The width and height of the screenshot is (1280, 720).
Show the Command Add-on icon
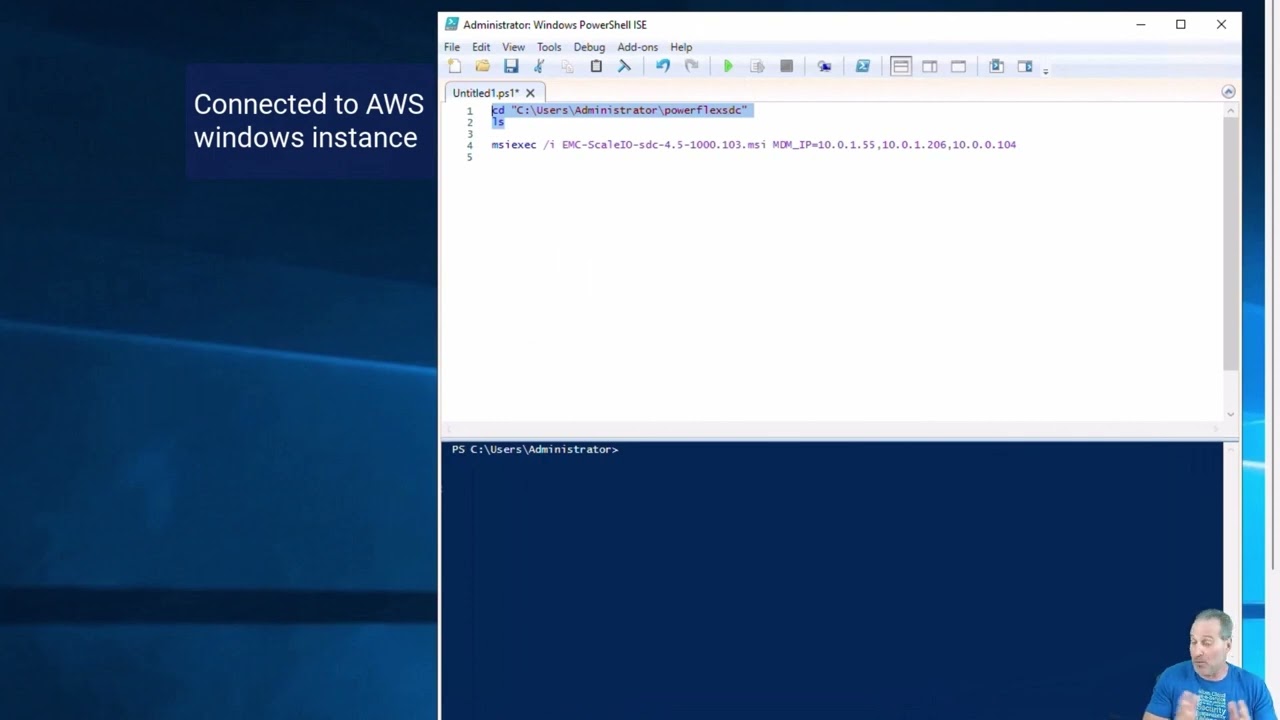pos(996,66)
